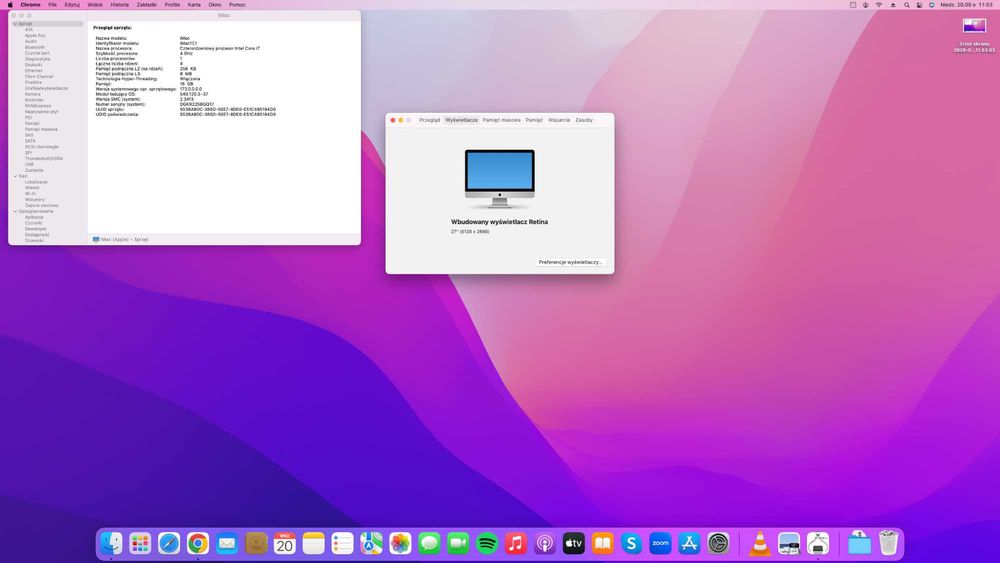Image resolution: width=1000 pixels, height=563 pixels.
Task: Open the Contacts app in Dock
Action: click(256, 543)
